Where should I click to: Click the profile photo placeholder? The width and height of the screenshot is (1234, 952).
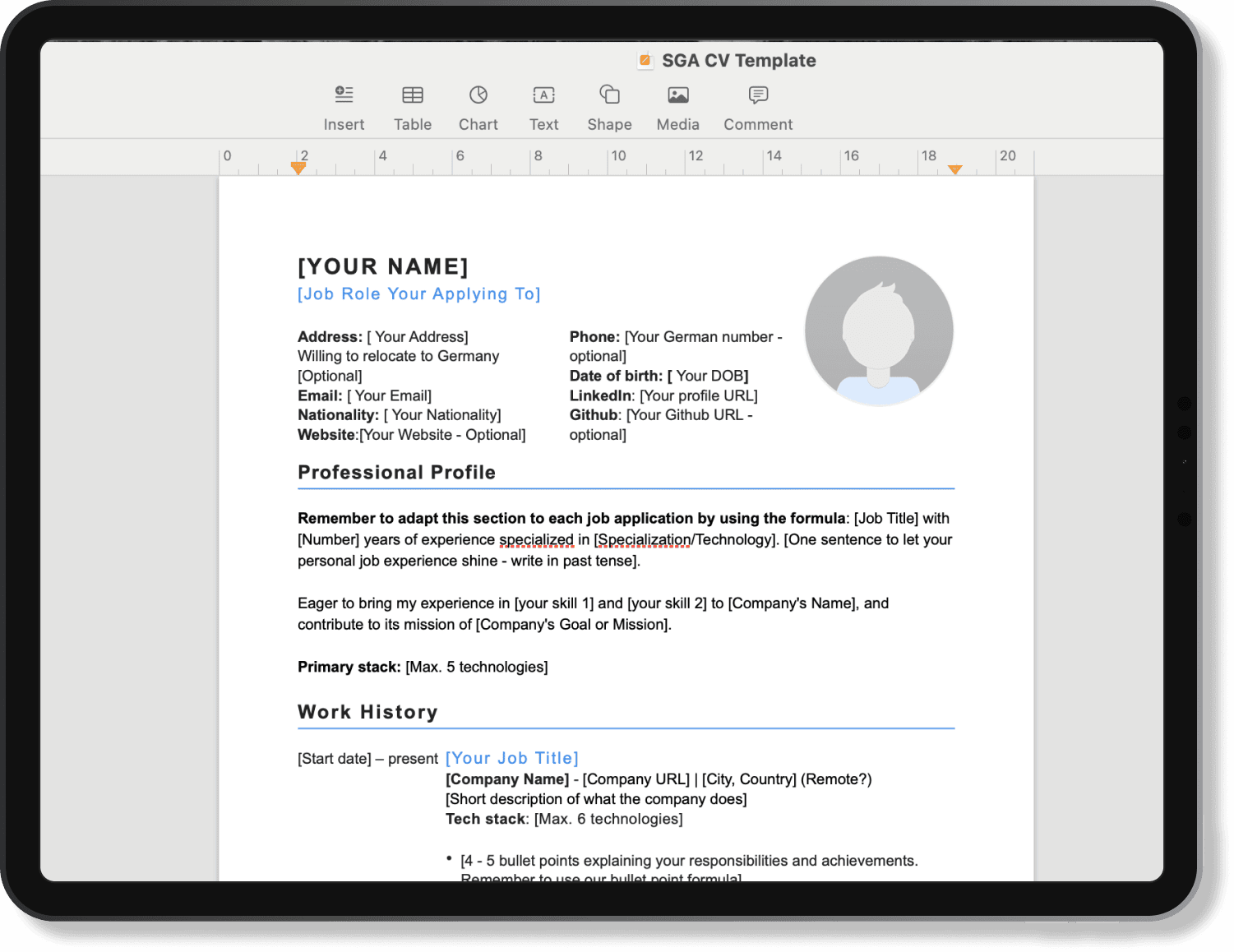point(879,330)
